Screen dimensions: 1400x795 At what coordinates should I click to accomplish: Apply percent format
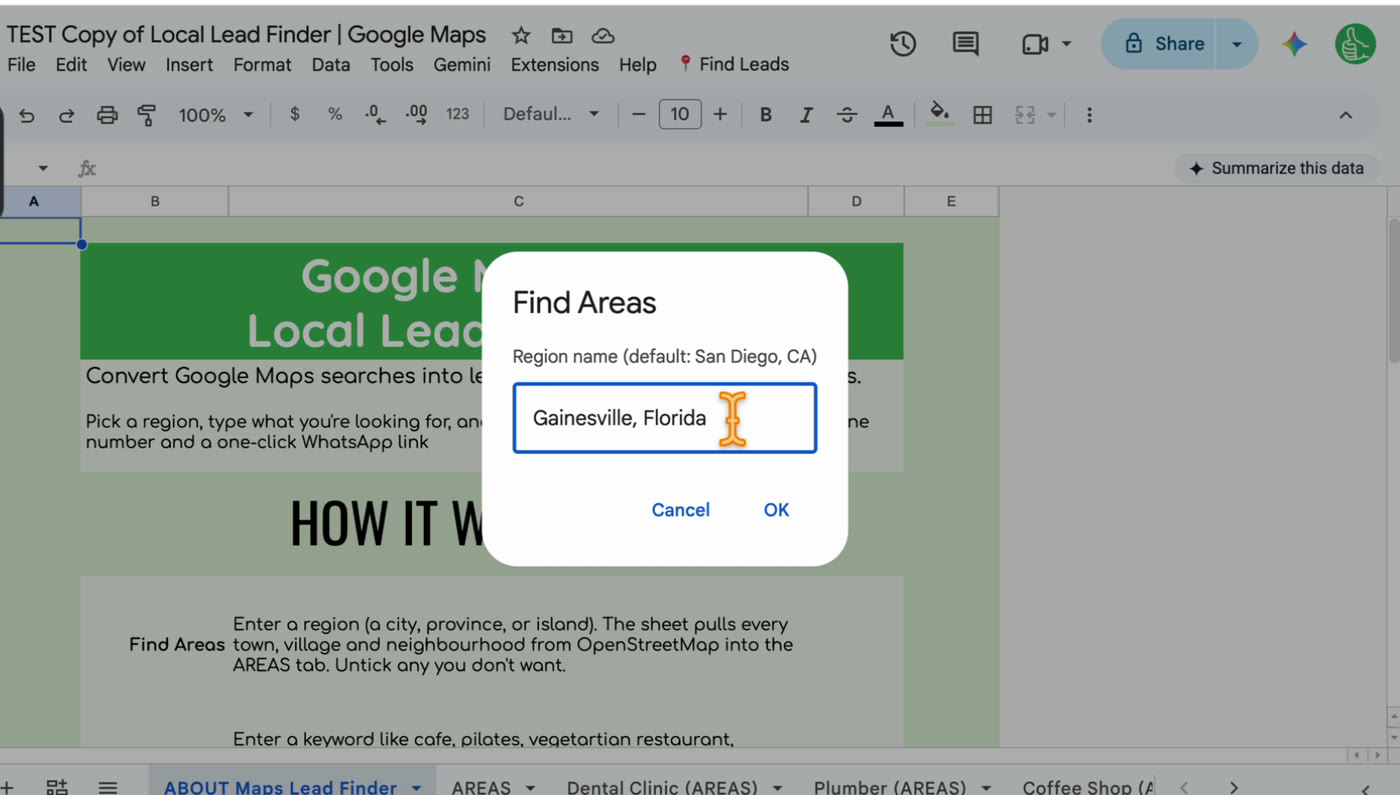[x=335, y=114]
